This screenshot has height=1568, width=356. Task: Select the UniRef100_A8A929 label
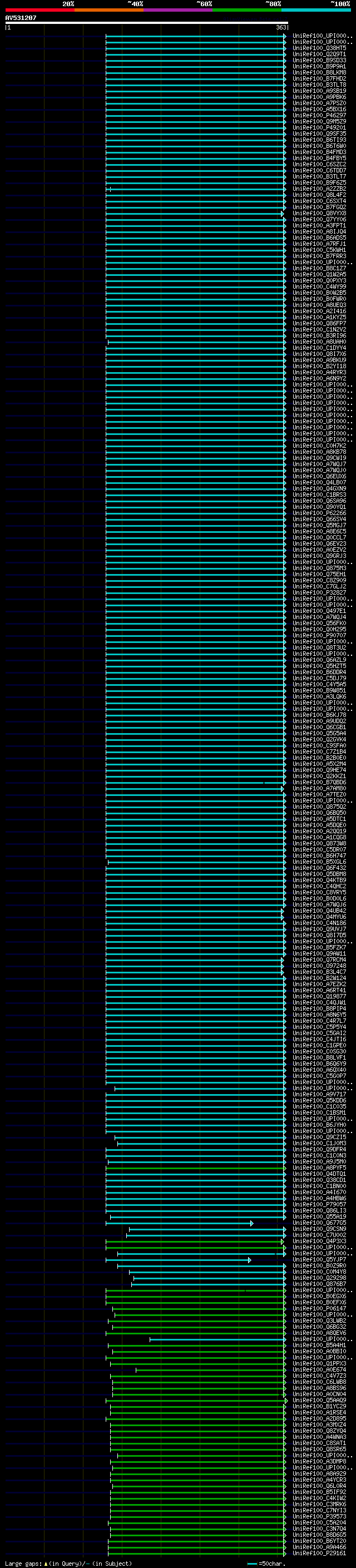(319, 1473)
